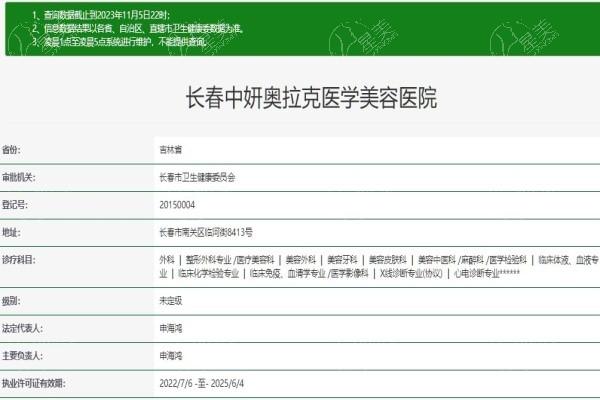Click the registration number 20150004
Viewport: 600px width, 400px height.
coord(177,205)
